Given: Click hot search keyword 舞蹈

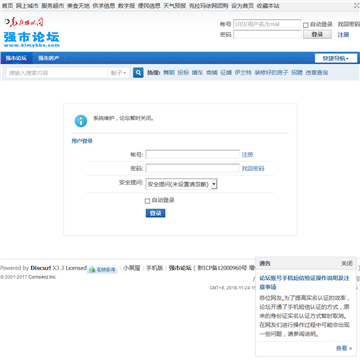Looking at the screenshot, I should pyautogui.click(x=169, y=73).
